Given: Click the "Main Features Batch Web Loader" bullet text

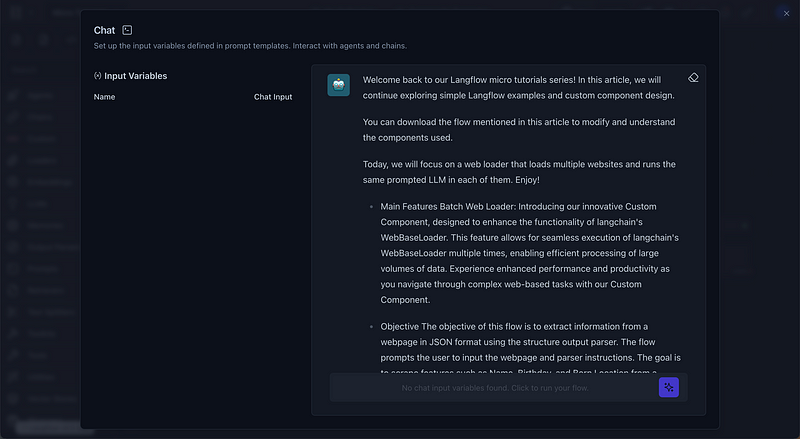Looking at the screenshot, I should point(529,252).
